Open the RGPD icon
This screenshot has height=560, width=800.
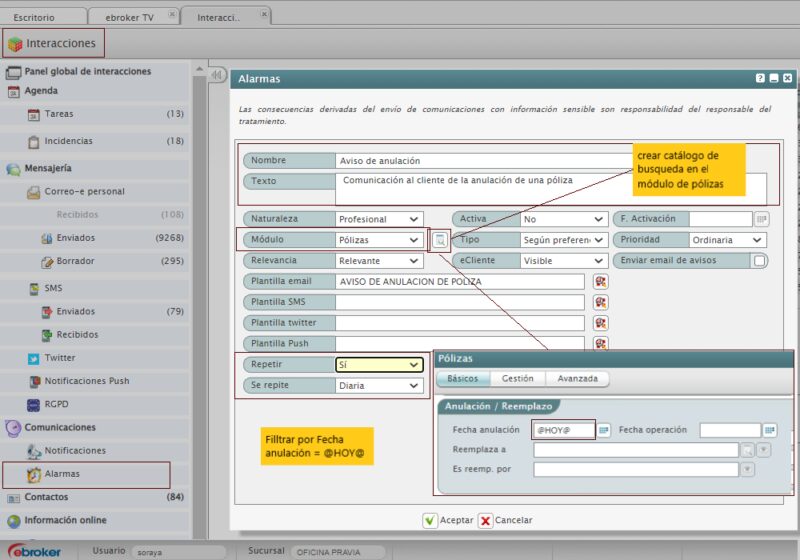click(33, 405)
